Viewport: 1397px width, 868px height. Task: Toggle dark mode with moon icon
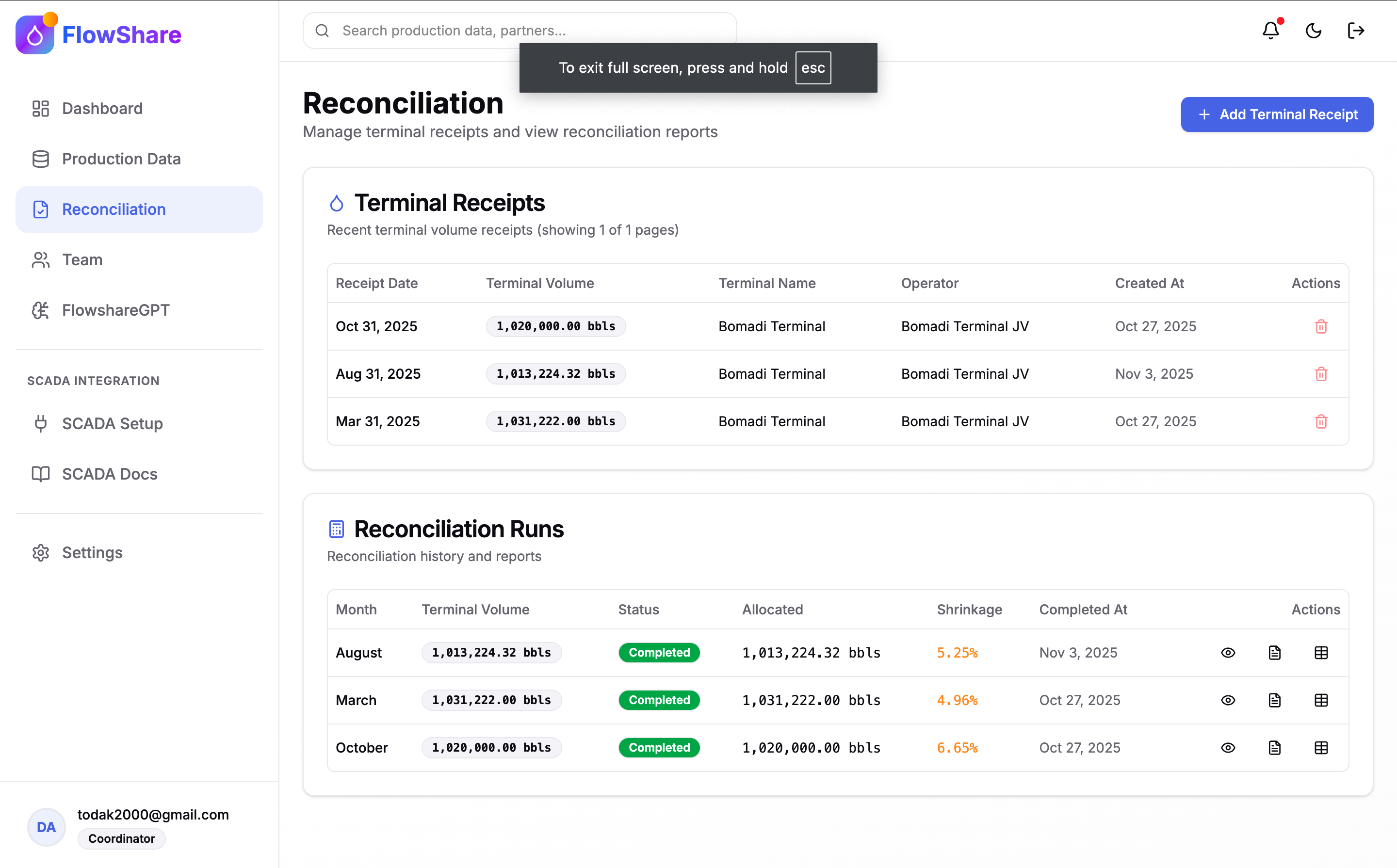pos(1313,31)
